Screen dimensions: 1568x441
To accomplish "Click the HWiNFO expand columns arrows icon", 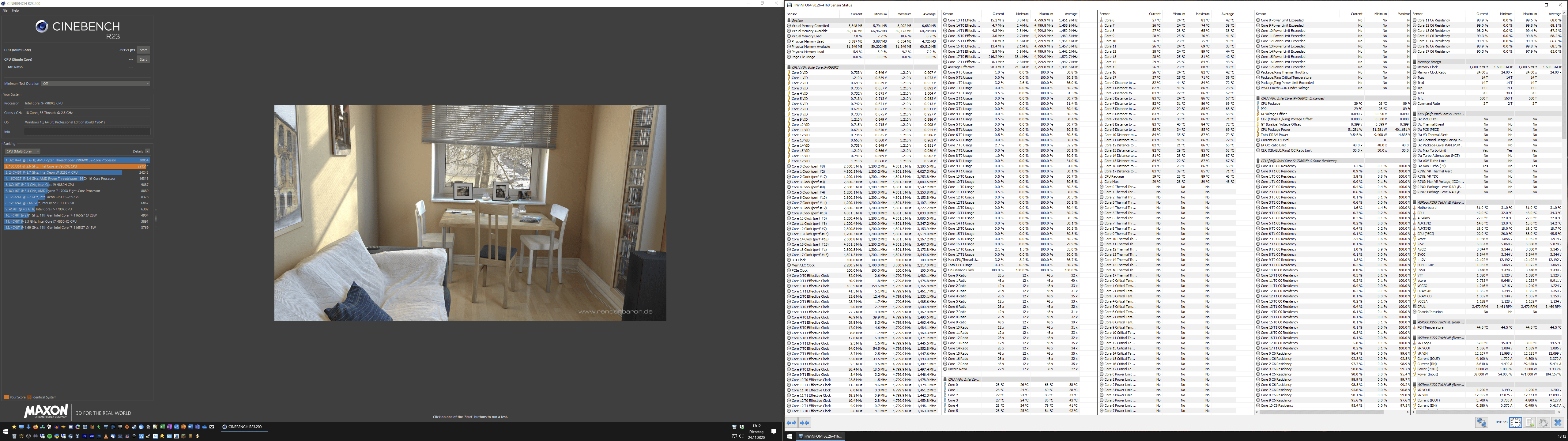I will coord(791,423).
